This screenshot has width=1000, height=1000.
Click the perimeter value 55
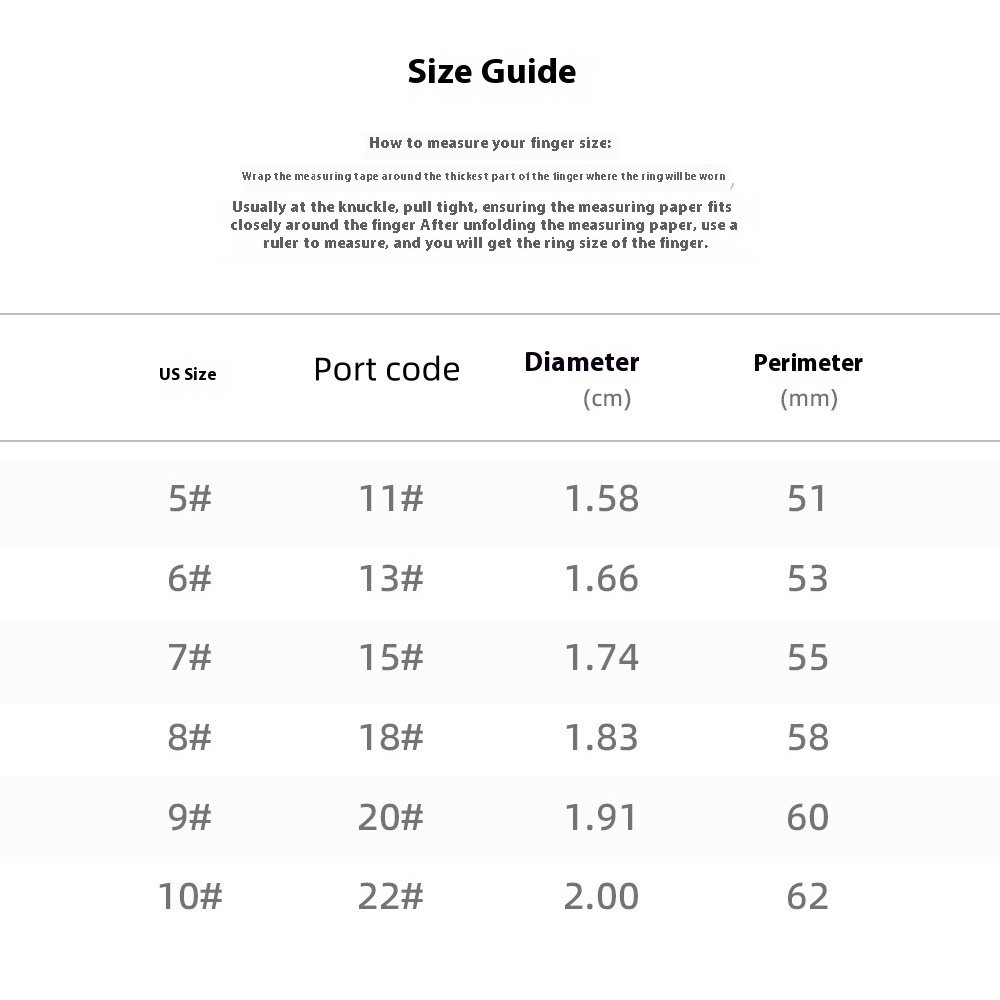[807, 658]
